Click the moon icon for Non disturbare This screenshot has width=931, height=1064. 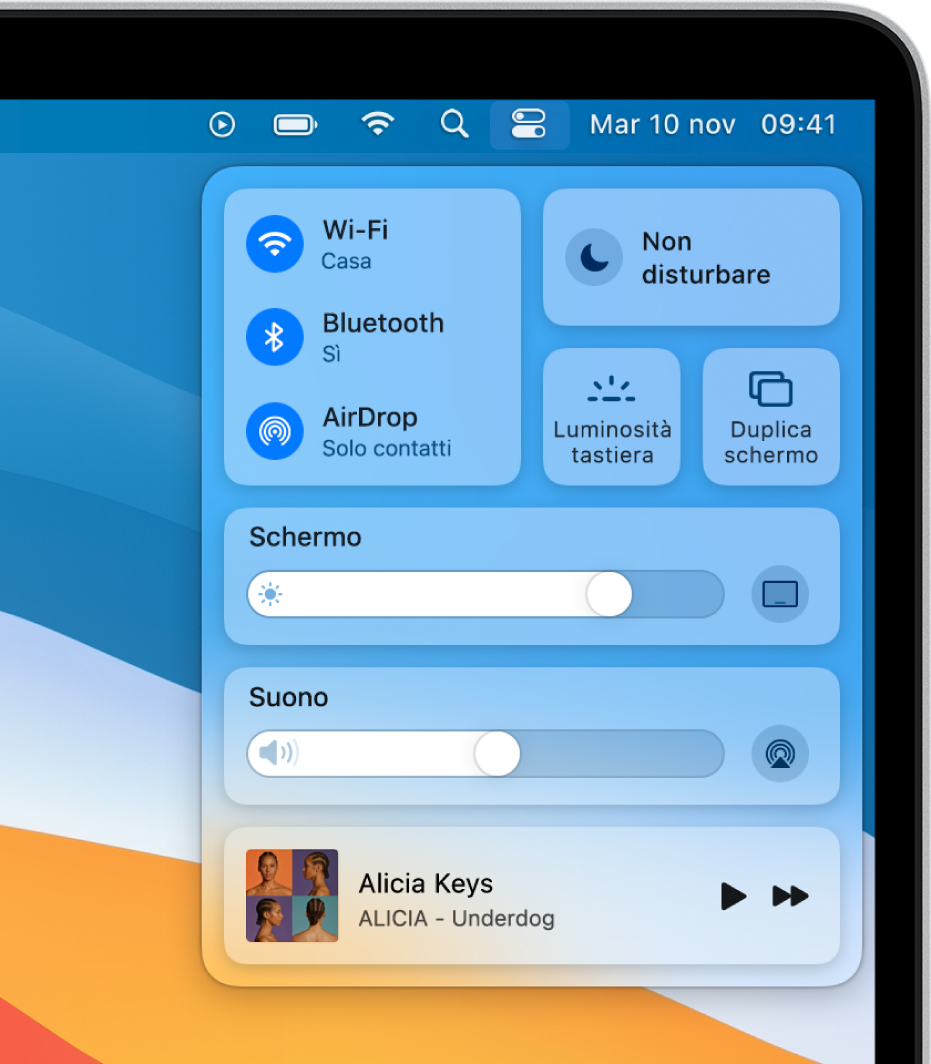click(594, 257)
